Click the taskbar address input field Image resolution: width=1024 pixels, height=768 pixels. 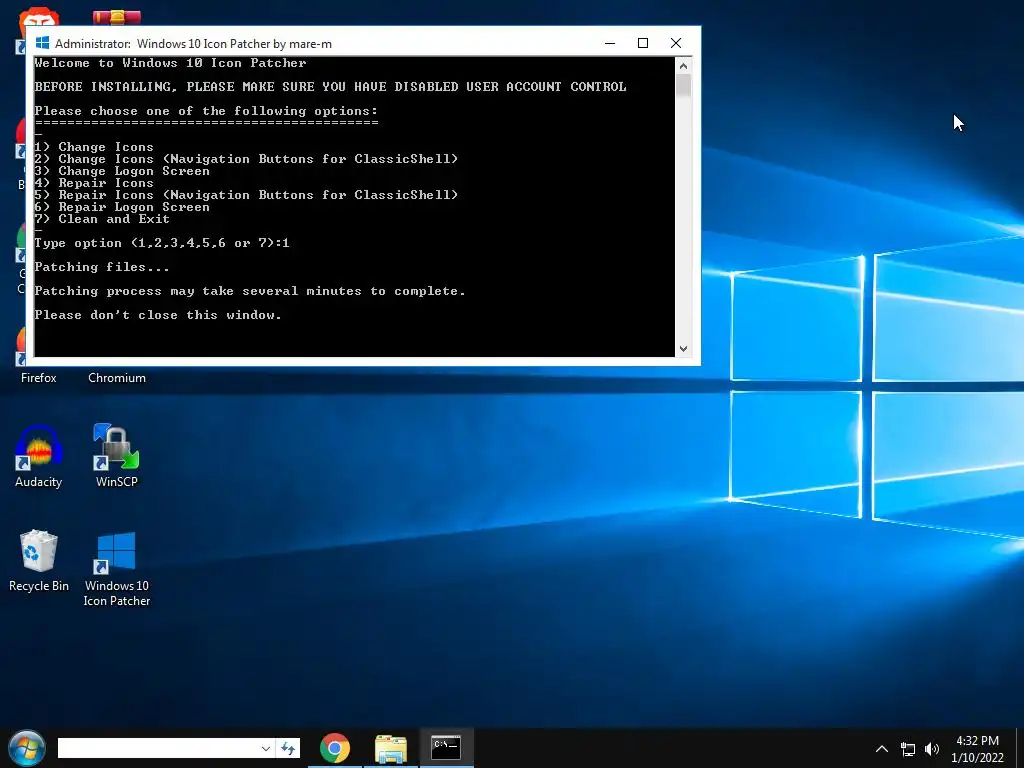pos(157,748)
